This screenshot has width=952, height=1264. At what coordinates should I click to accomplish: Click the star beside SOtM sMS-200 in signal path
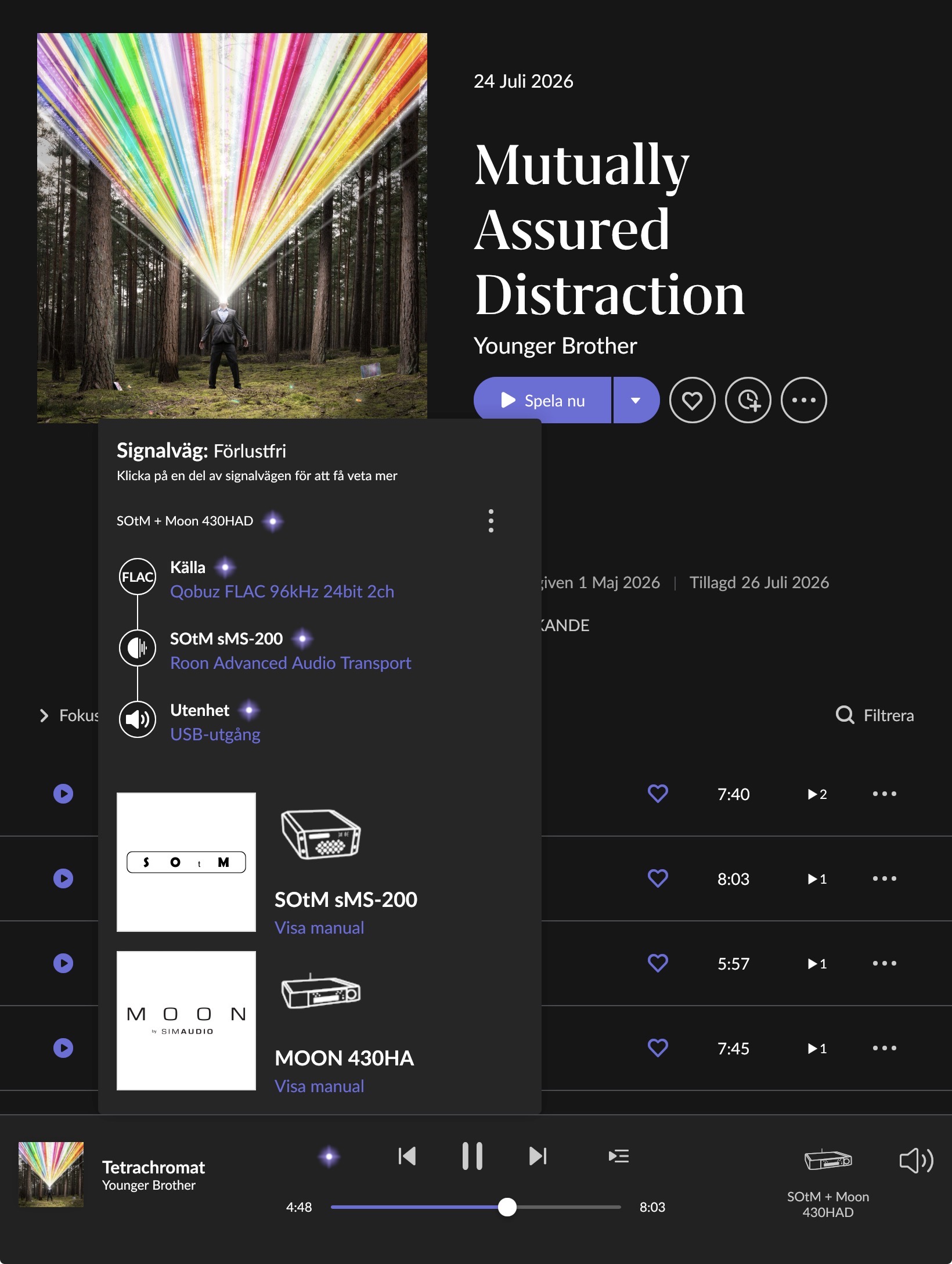(302, 639)
